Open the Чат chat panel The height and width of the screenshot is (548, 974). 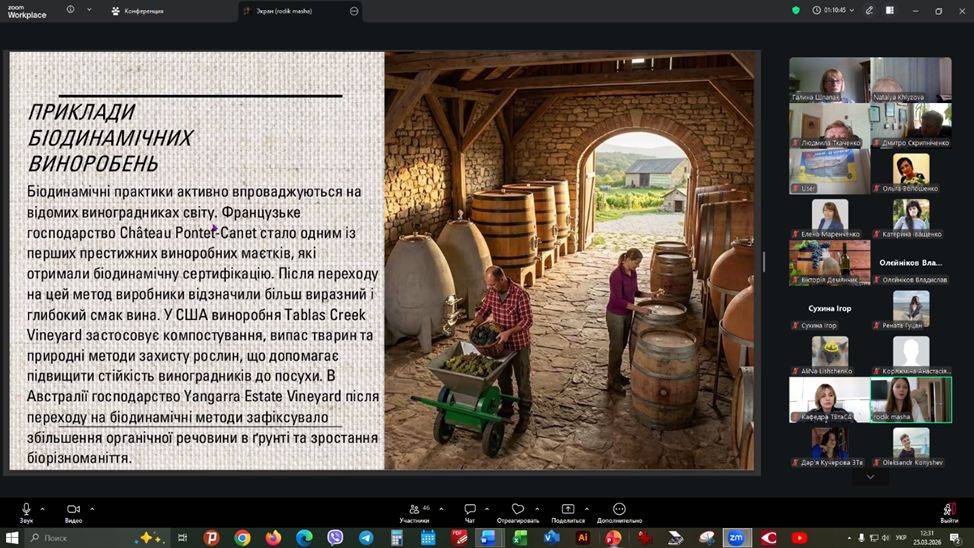[469, 511]
